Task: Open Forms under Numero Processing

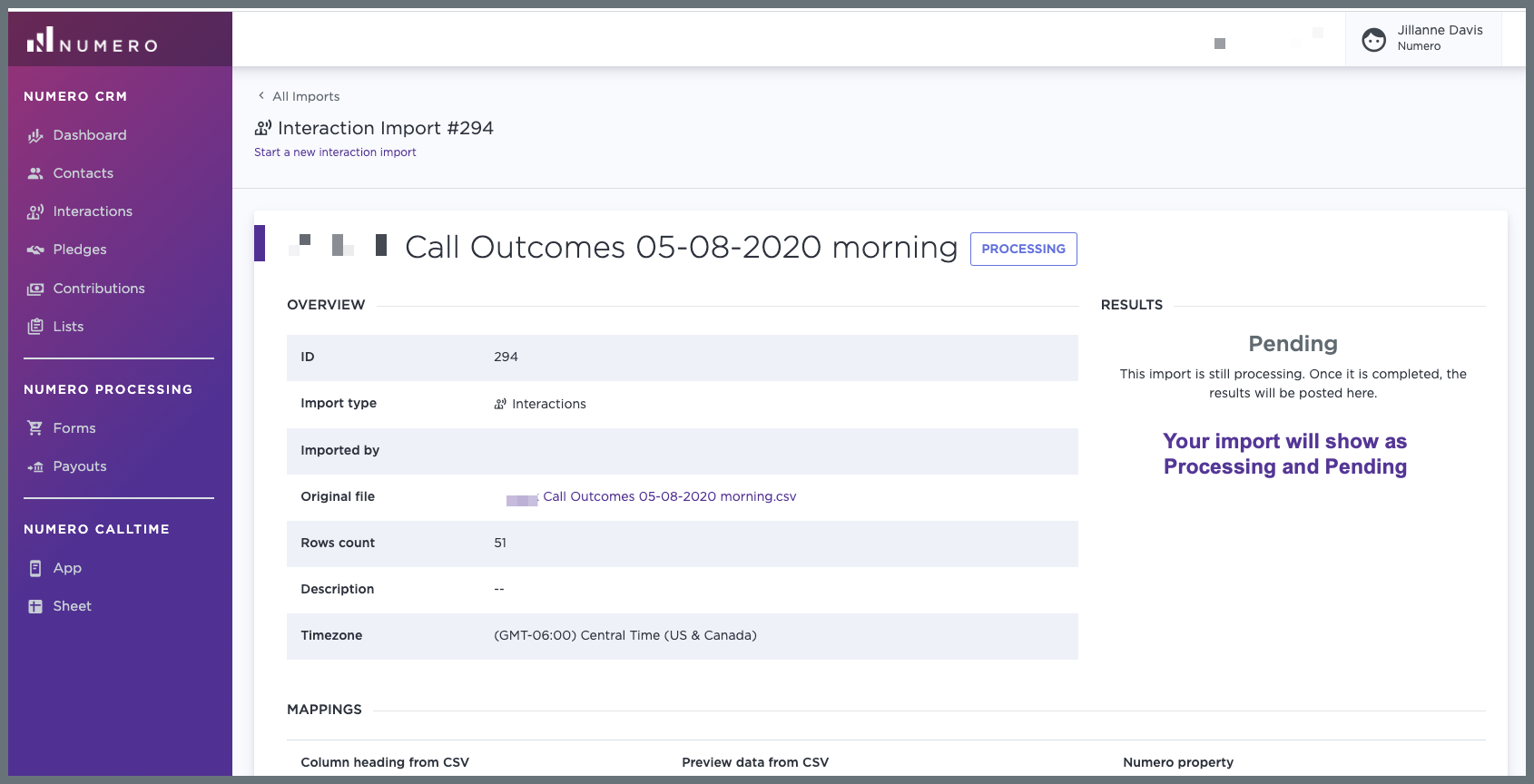Action: point(74,428)
